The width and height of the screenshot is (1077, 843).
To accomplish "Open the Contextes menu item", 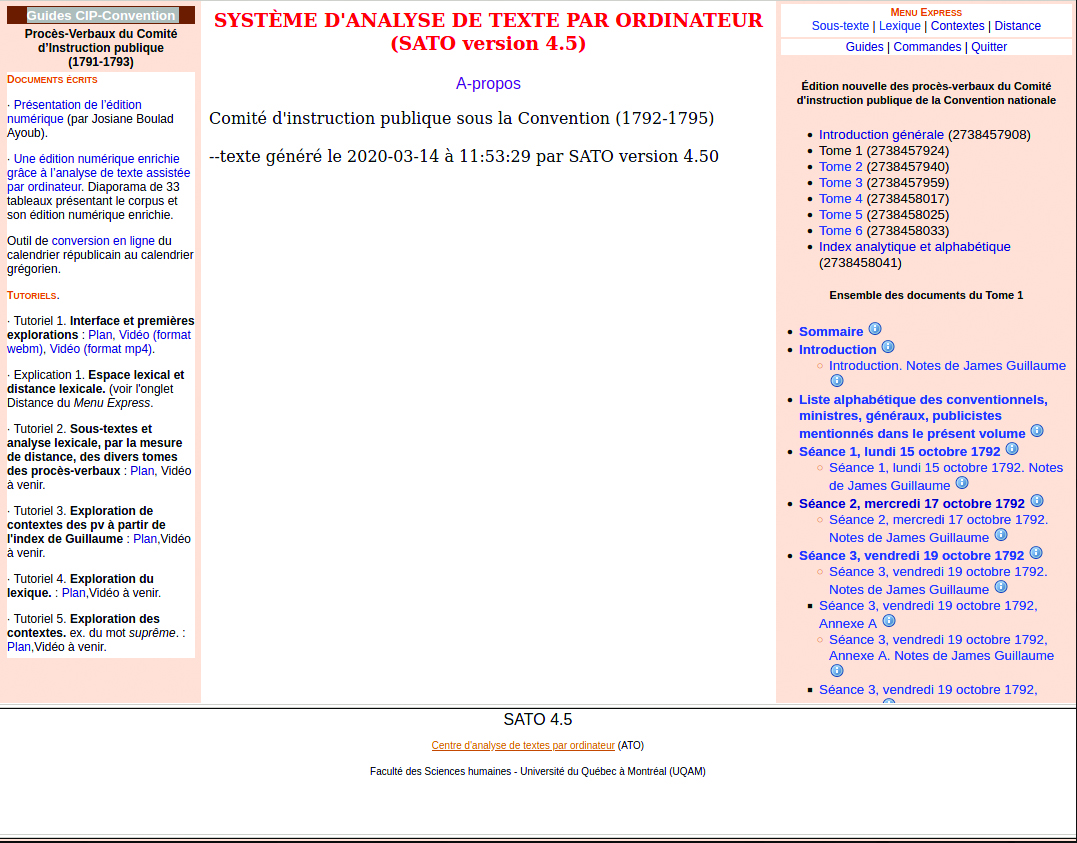I will pos(957,26).
